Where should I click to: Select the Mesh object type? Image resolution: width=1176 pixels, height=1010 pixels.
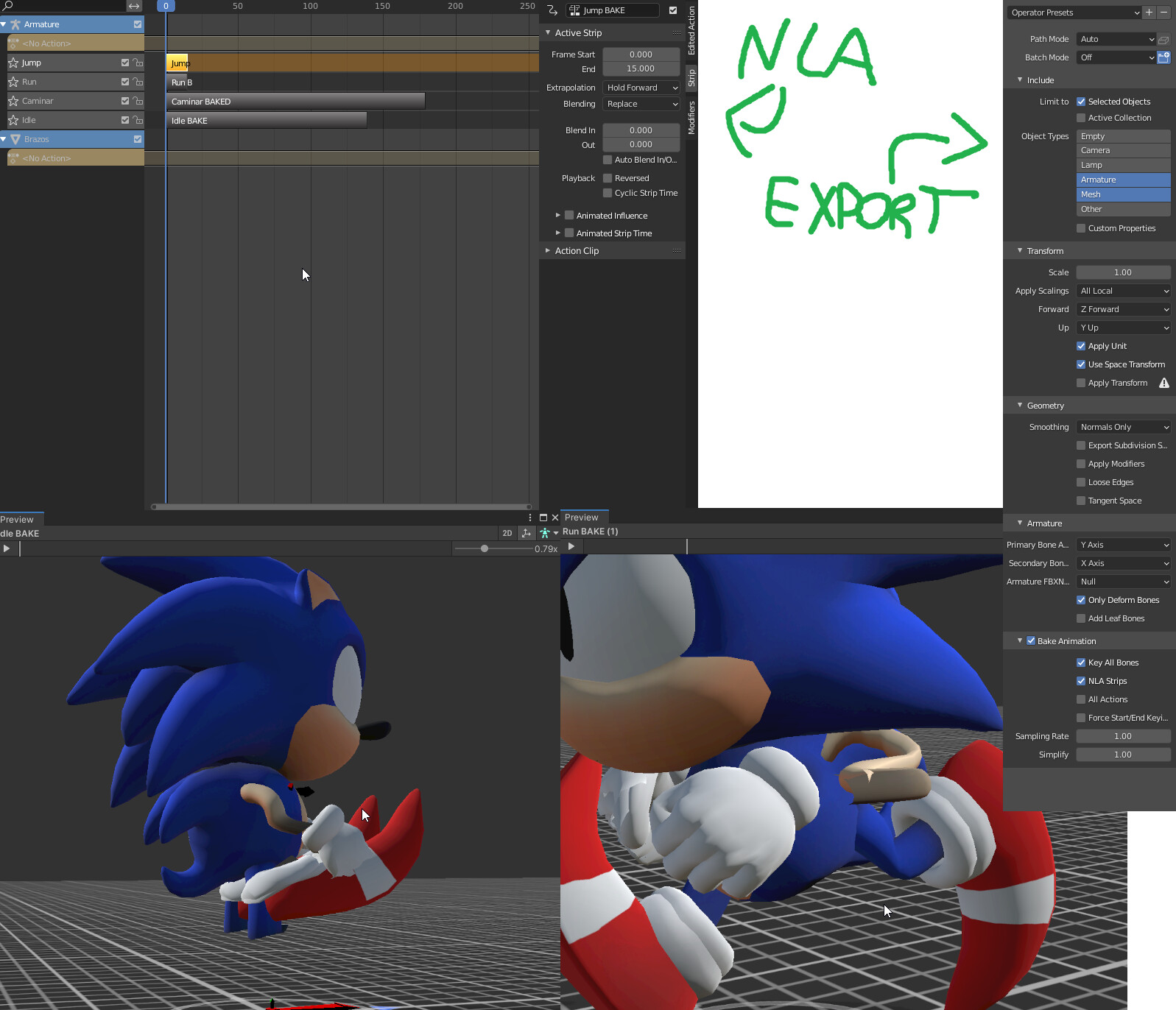[x=1124, y=194]
